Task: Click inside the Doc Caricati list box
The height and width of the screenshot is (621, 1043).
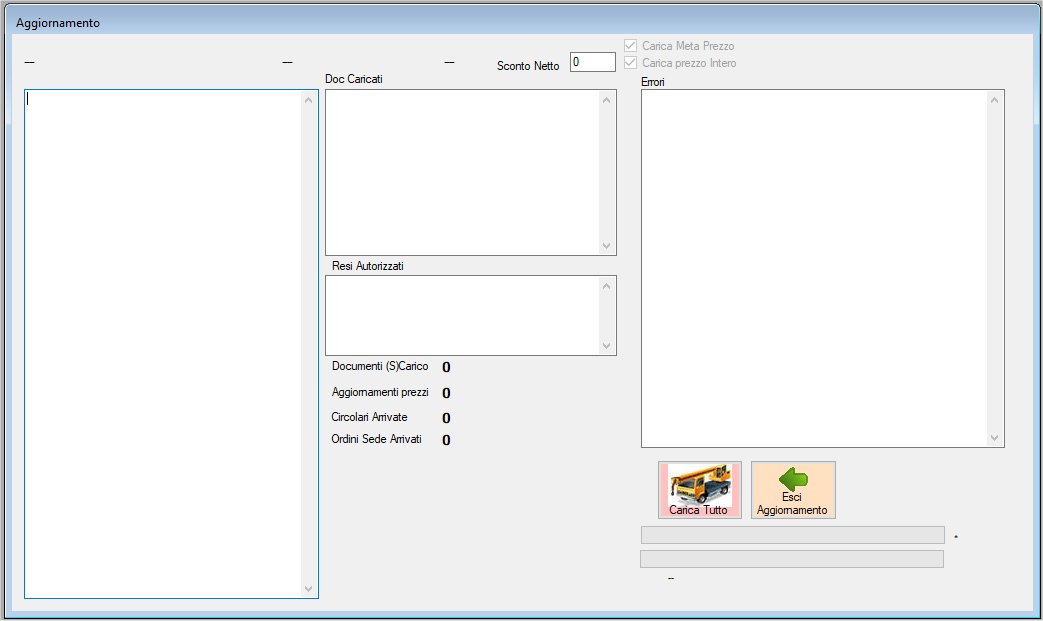Action: 461,171
